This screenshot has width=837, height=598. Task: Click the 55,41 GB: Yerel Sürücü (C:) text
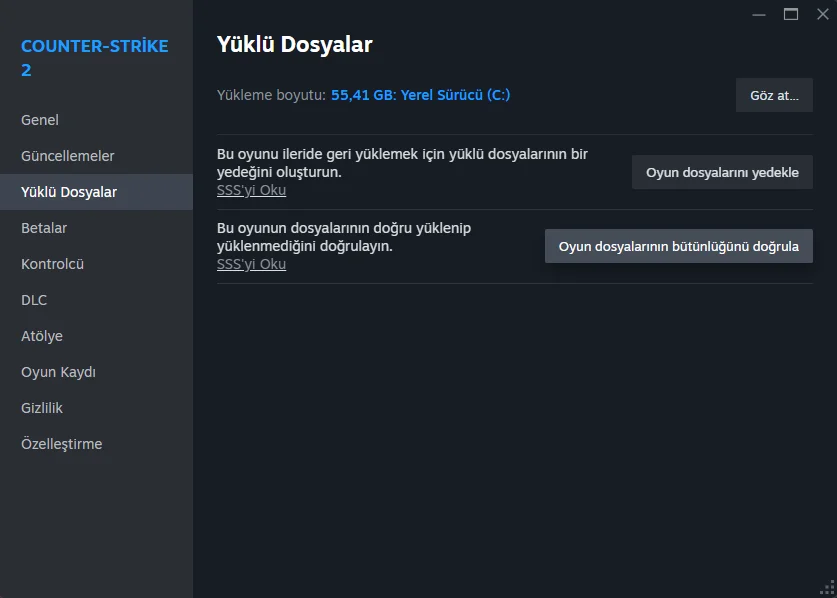pyautogui.click(x=421, y=95)
